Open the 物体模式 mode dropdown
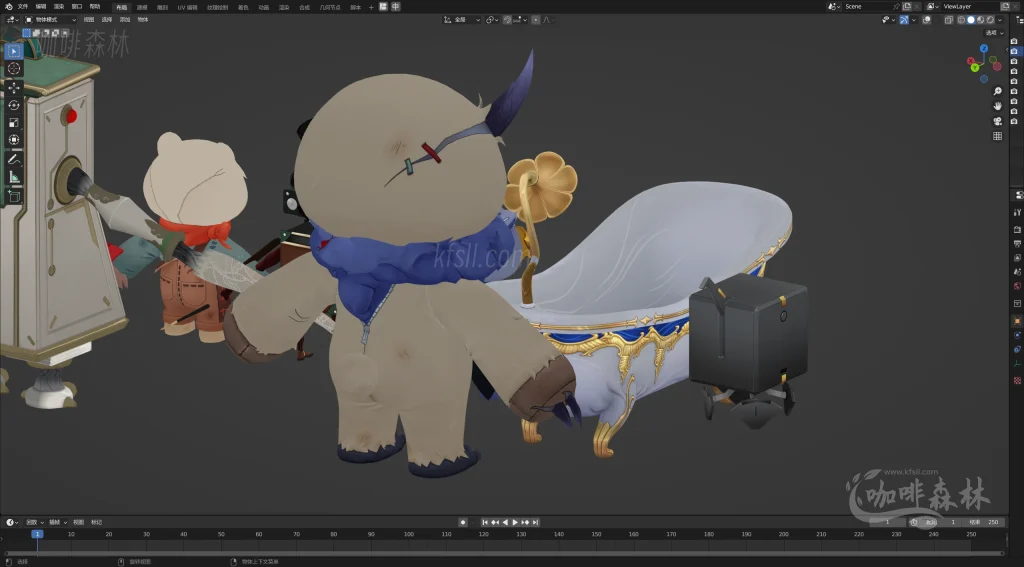Screen dimensions: 1024x567 point(50,20)
